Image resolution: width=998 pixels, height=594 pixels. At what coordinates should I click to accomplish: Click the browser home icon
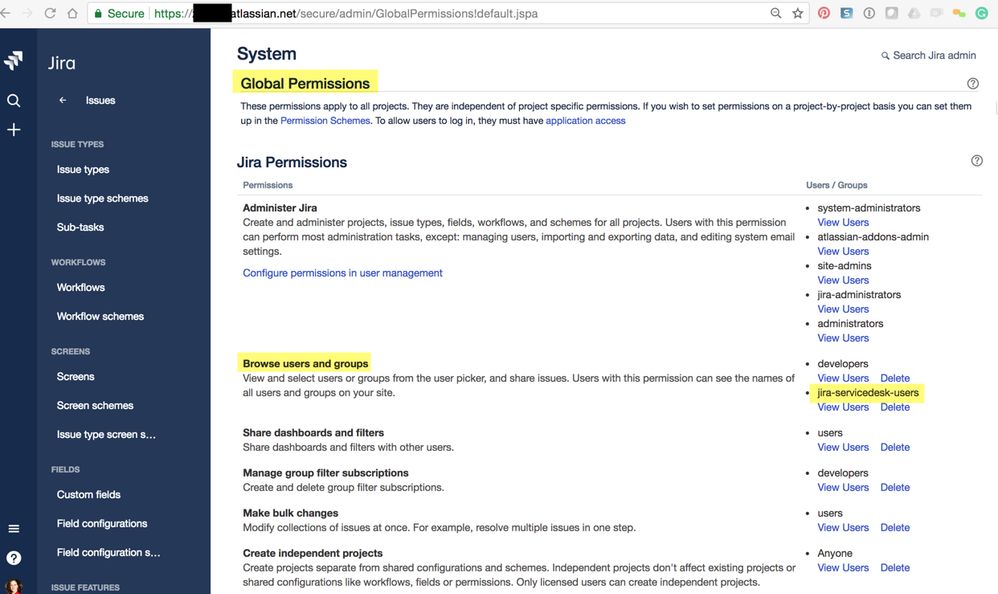[x=72, y=13]
